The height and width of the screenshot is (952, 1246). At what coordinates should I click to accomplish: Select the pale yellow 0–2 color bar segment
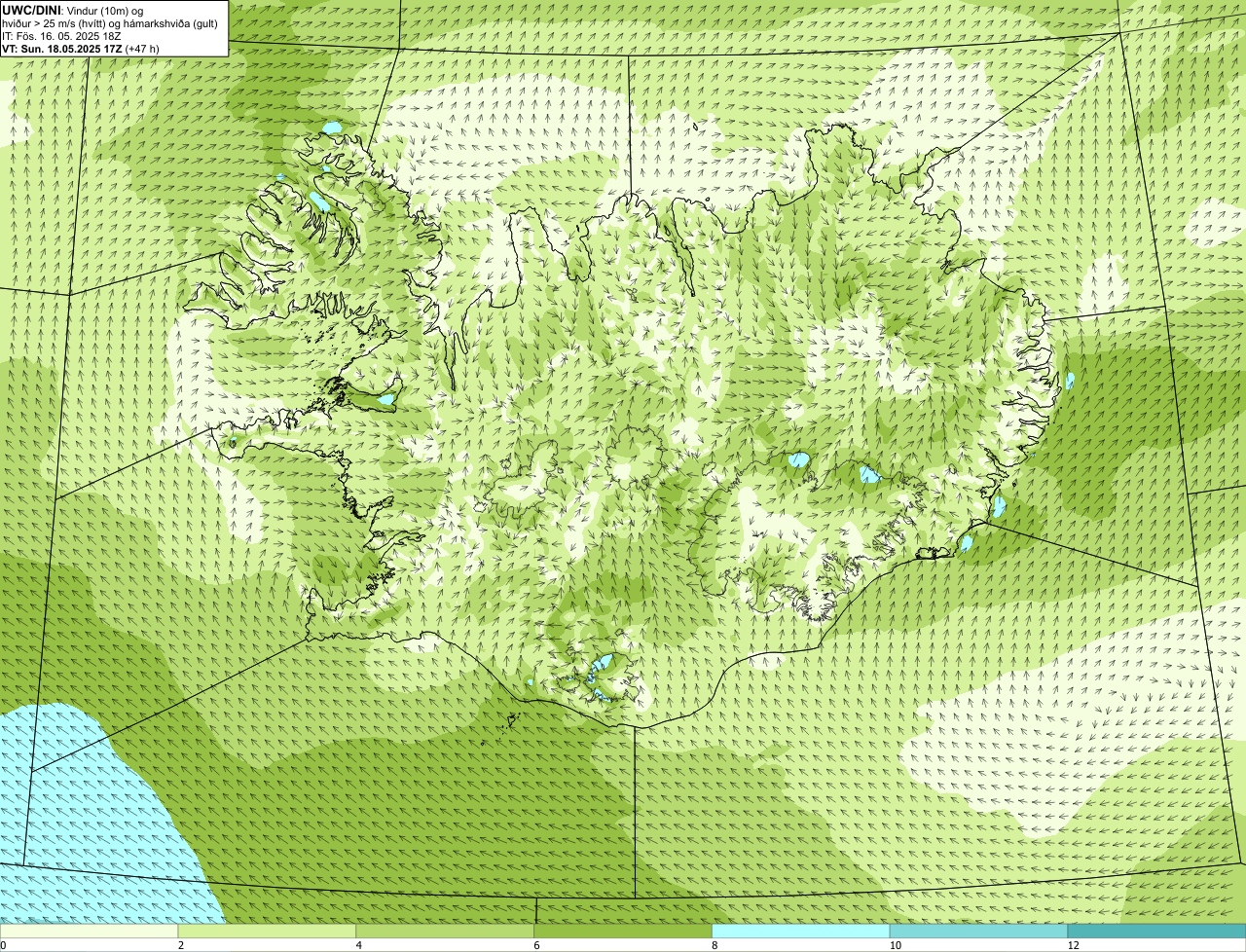[89, 931]
